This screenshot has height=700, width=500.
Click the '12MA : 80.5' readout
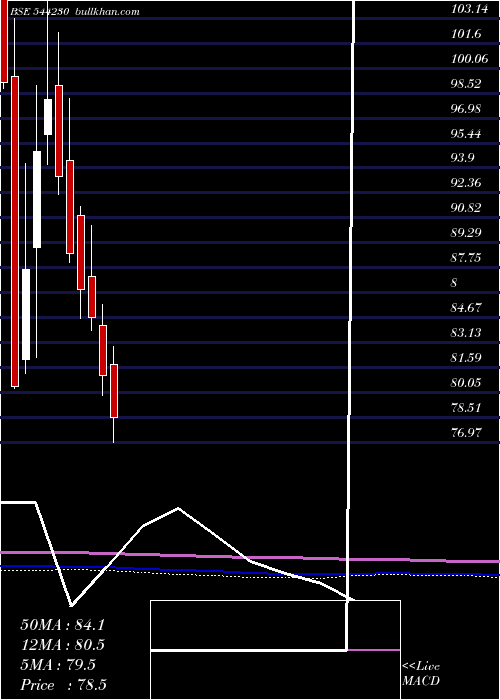pyautogui.click(x=62, y=645)
